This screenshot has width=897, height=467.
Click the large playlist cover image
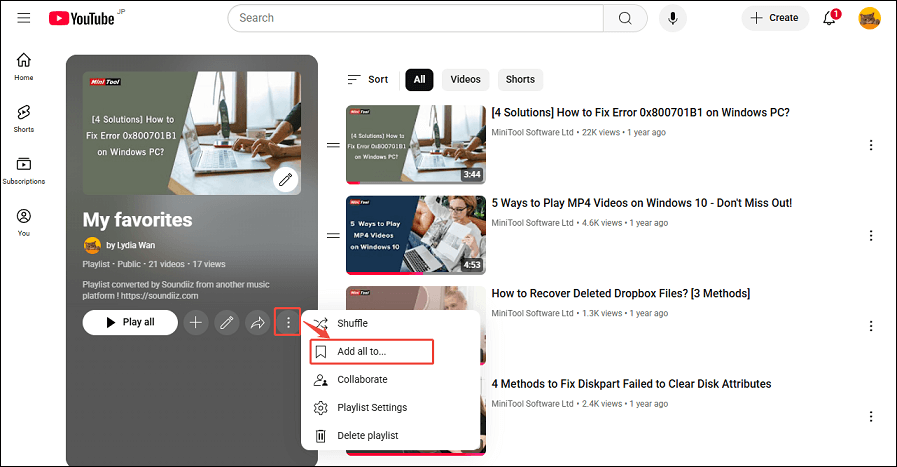pyautogui.click(x=192, y=133)
